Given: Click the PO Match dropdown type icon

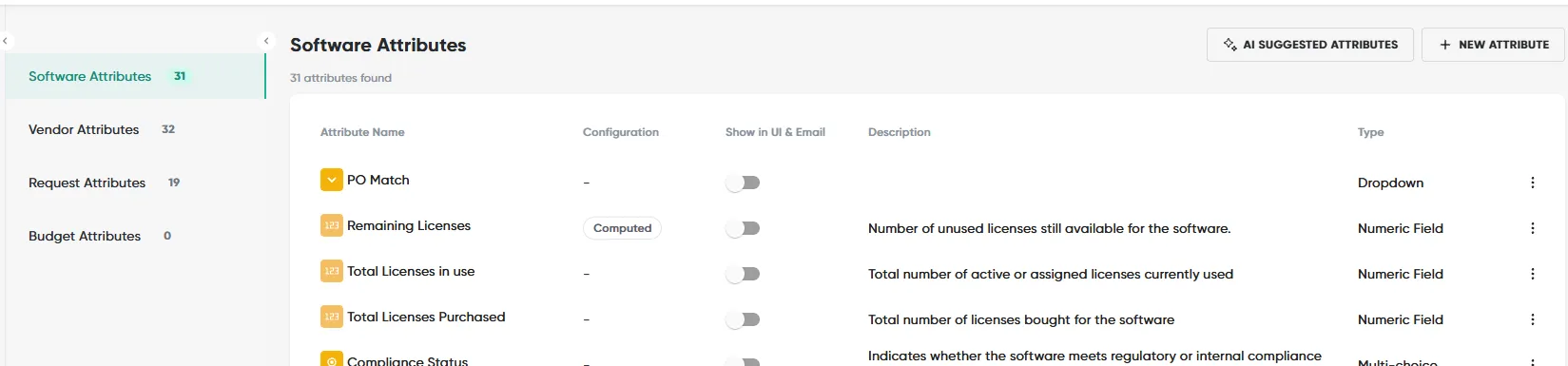Looking at the screenshot, I should tap(331, 180).
